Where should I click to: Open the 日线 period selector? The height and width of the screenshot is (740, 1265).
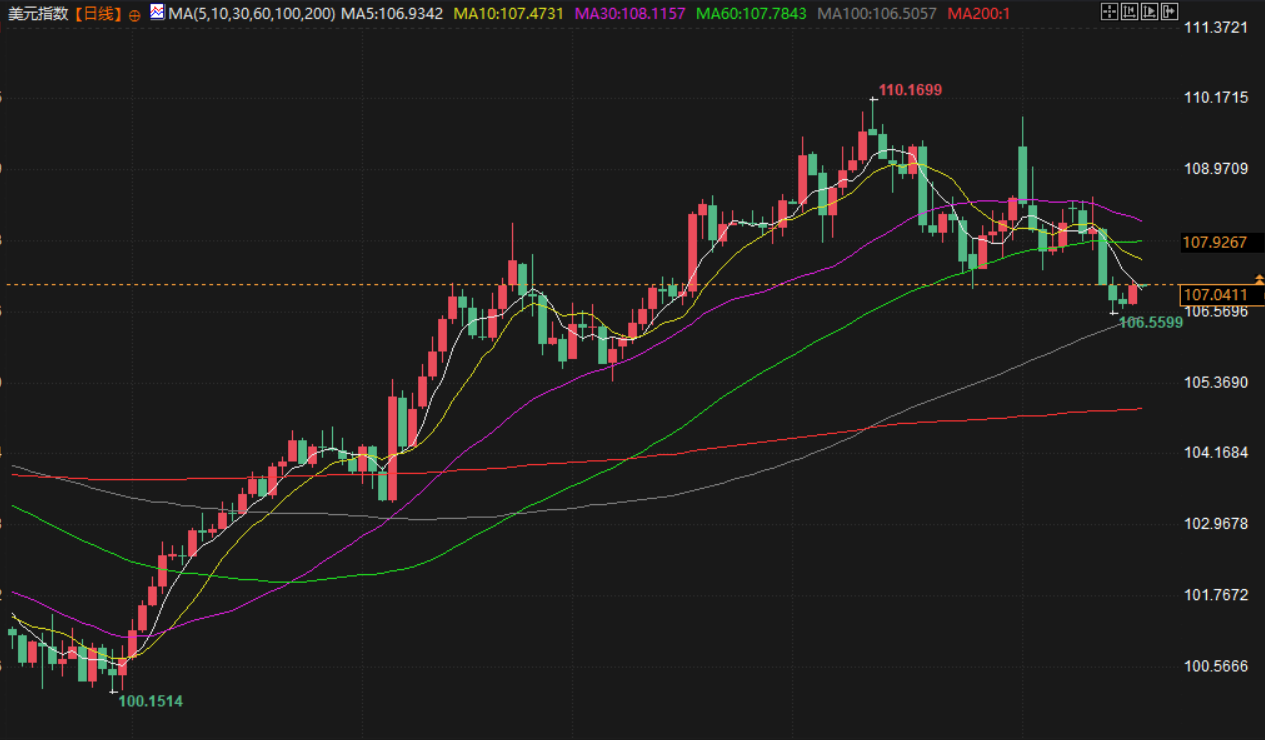98,14
